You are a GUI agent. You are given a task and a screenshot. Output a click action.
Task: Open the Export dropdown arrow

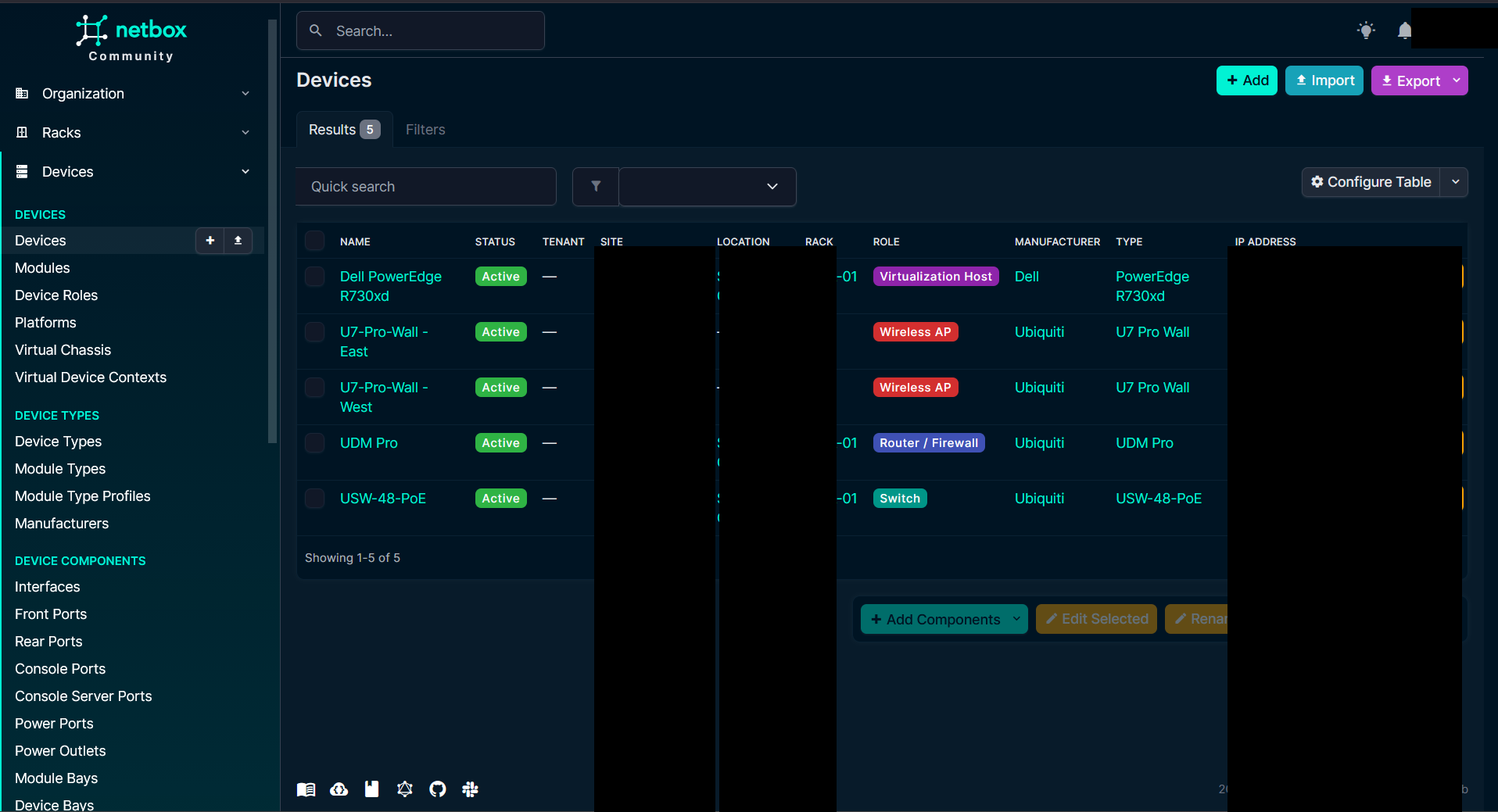pos(1457,80)
